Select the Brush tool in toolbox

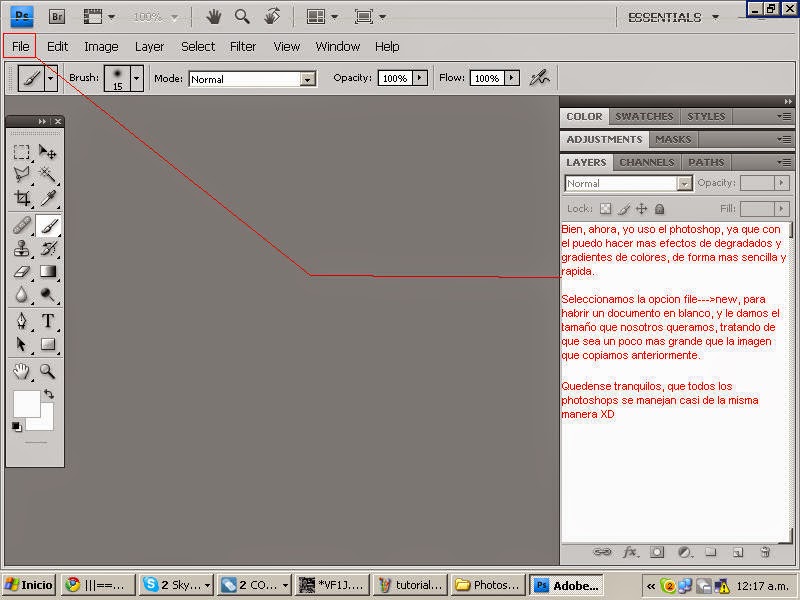tap(48, 226)
